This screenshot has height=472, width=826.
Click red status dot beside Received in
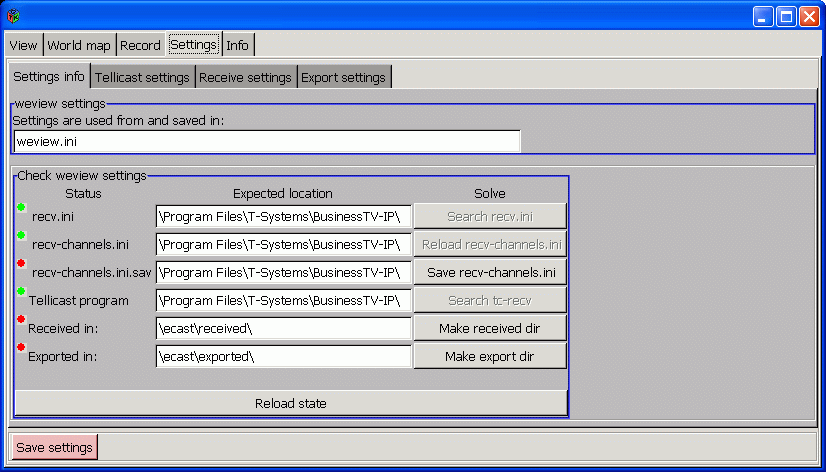tap(21, 319)
